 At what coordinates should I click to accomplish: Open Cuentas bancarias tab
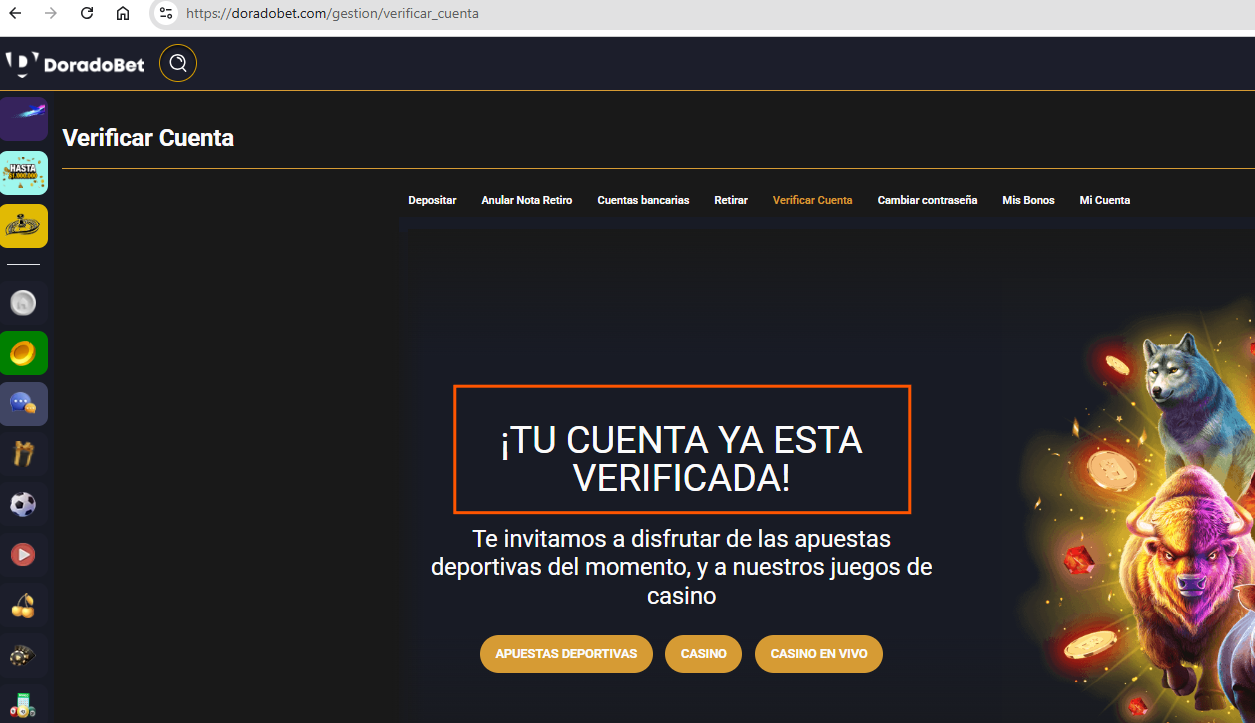click(643, 200)
